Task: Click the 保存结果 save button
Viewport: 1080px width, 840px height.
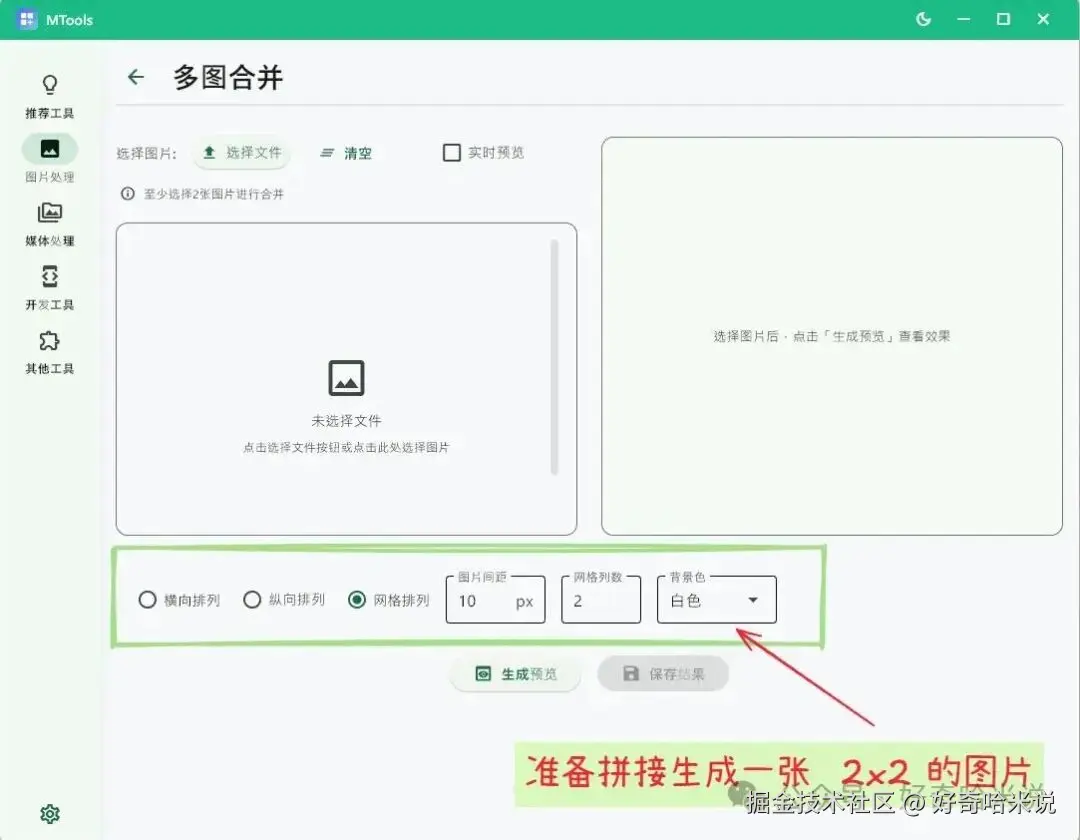Action: click(x=663, y=674)
